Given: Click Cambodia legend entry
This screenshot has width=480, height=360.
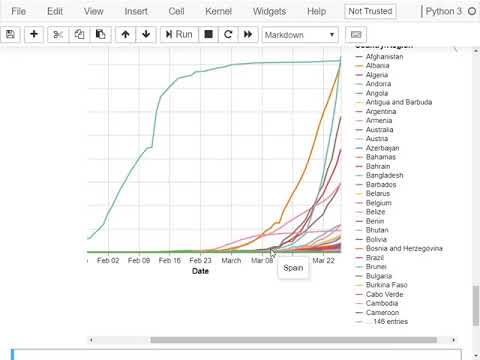Looking at the screenshot, I should (x=382, y=303).
